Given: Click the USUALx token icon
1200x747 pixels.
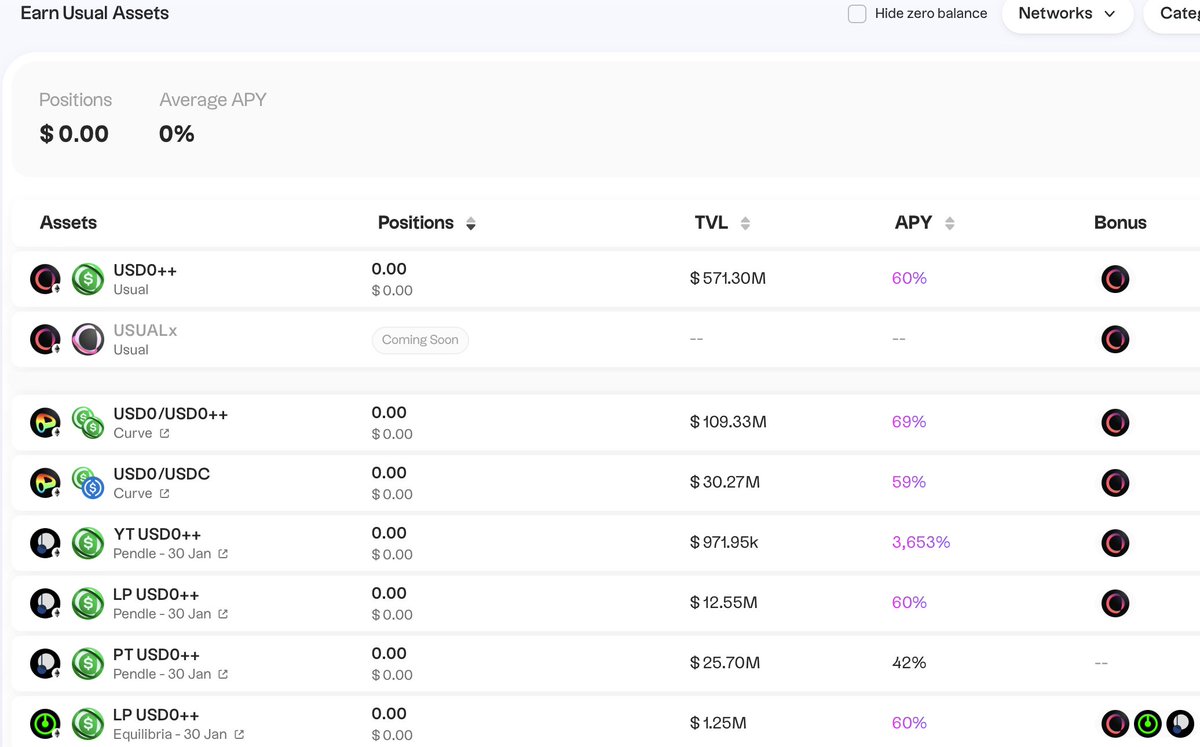Looking at the screenshot, I should 88,339.
